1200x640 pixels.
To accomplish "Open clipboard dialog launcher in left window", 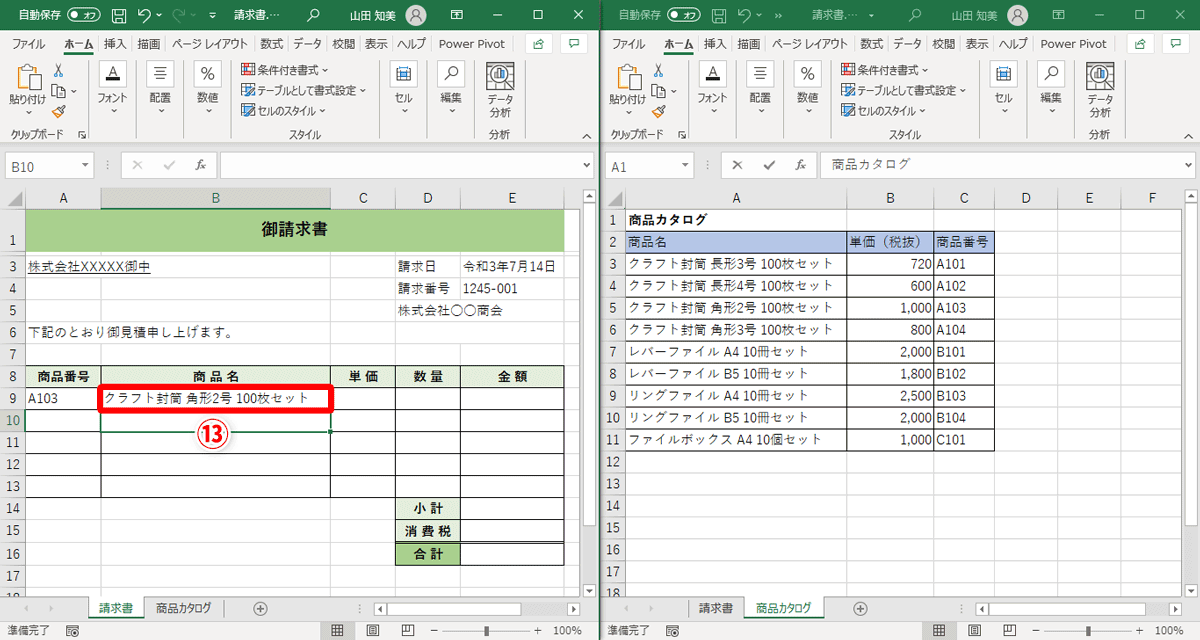I will (x=82, y=134).
